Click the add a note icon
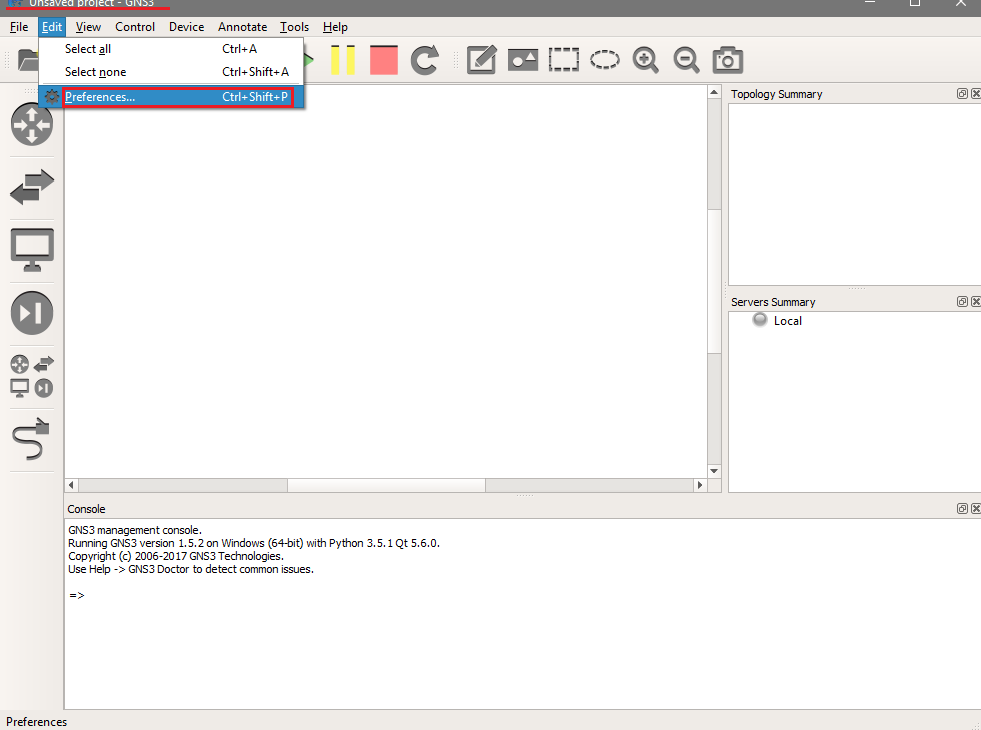 [x=482, y=60]
